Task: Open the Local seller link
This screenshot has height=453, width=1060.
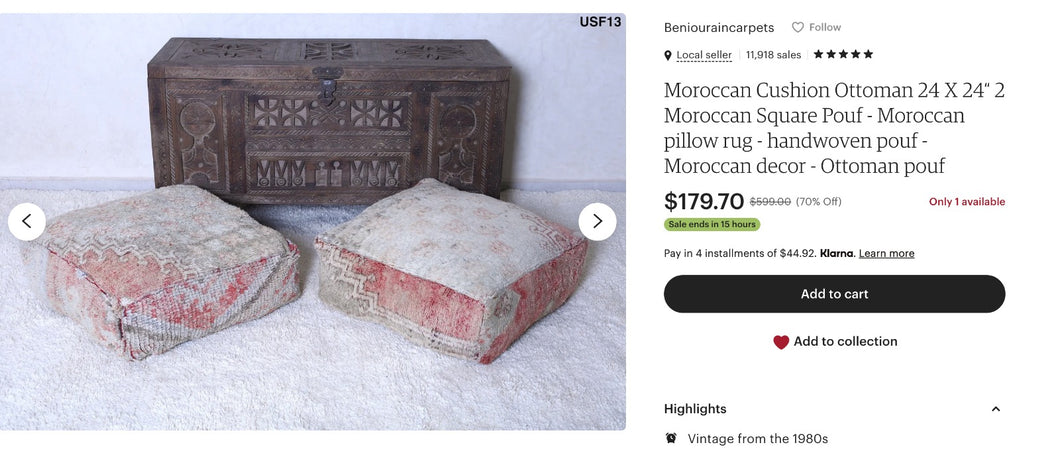Action: [704, 55]
